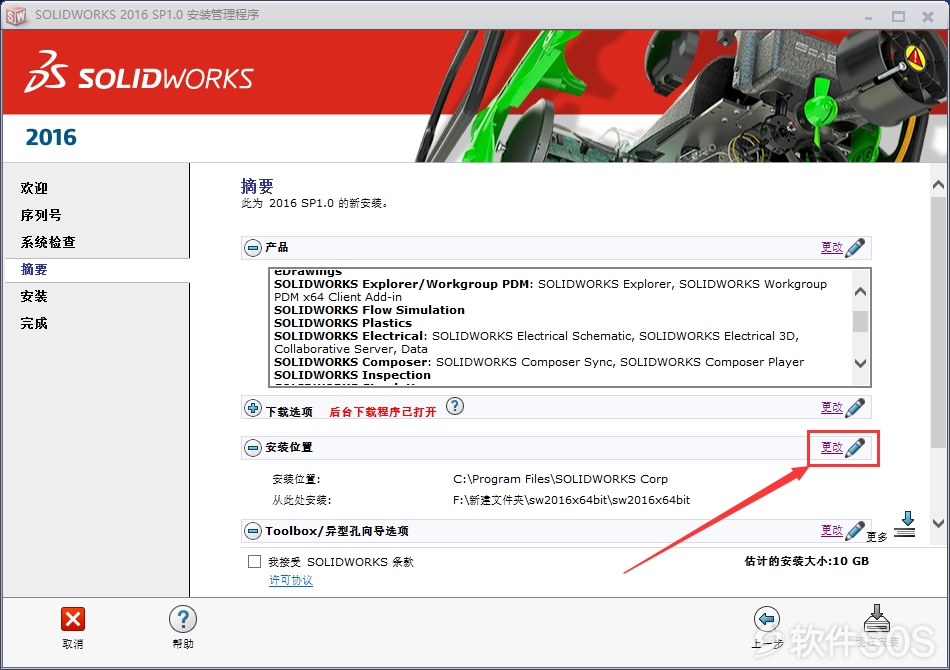Click the 后台下载程序已打开 red notice

click(x=382, y=412)
